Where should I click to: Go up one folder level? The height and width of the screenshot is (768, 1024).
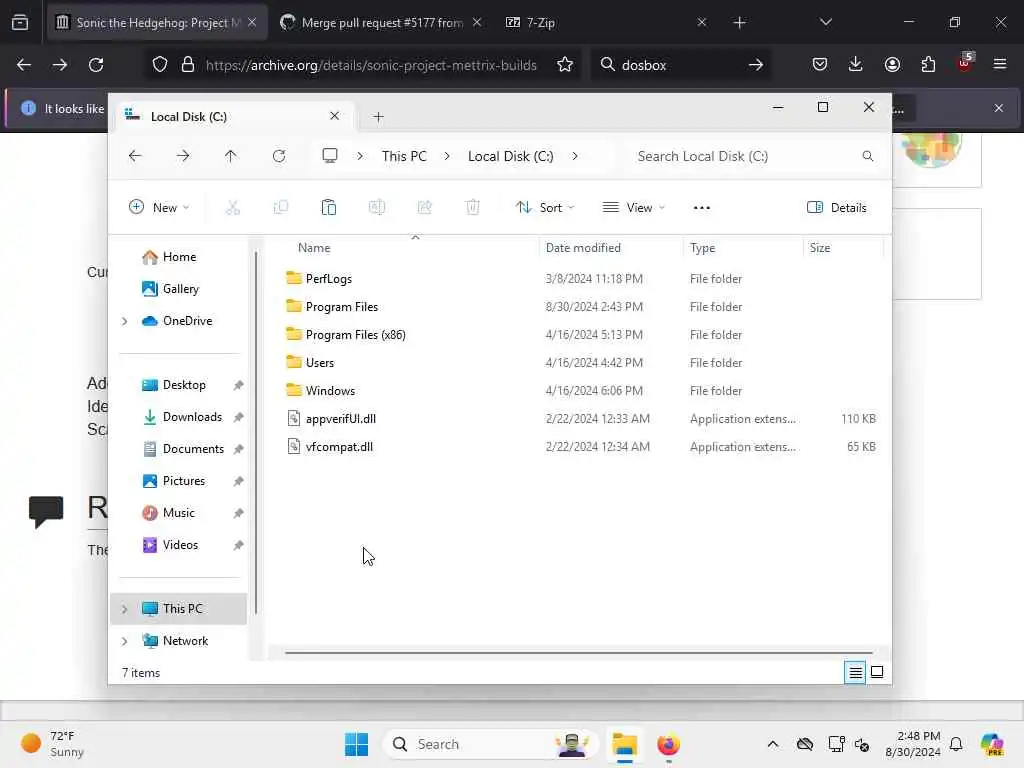point(231,156)
